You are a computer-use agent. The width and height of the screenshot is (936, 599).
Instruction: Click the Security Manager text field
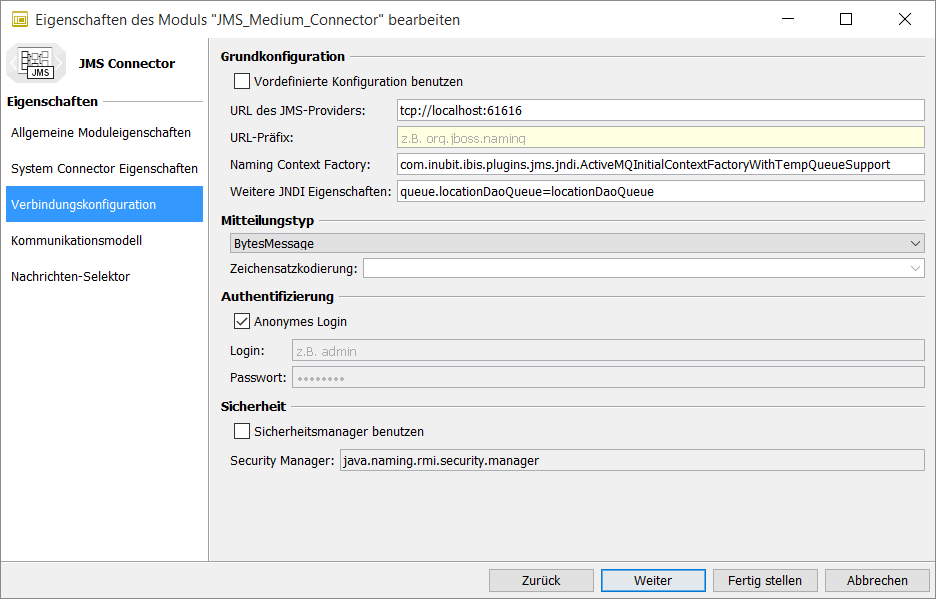point(630,460)
